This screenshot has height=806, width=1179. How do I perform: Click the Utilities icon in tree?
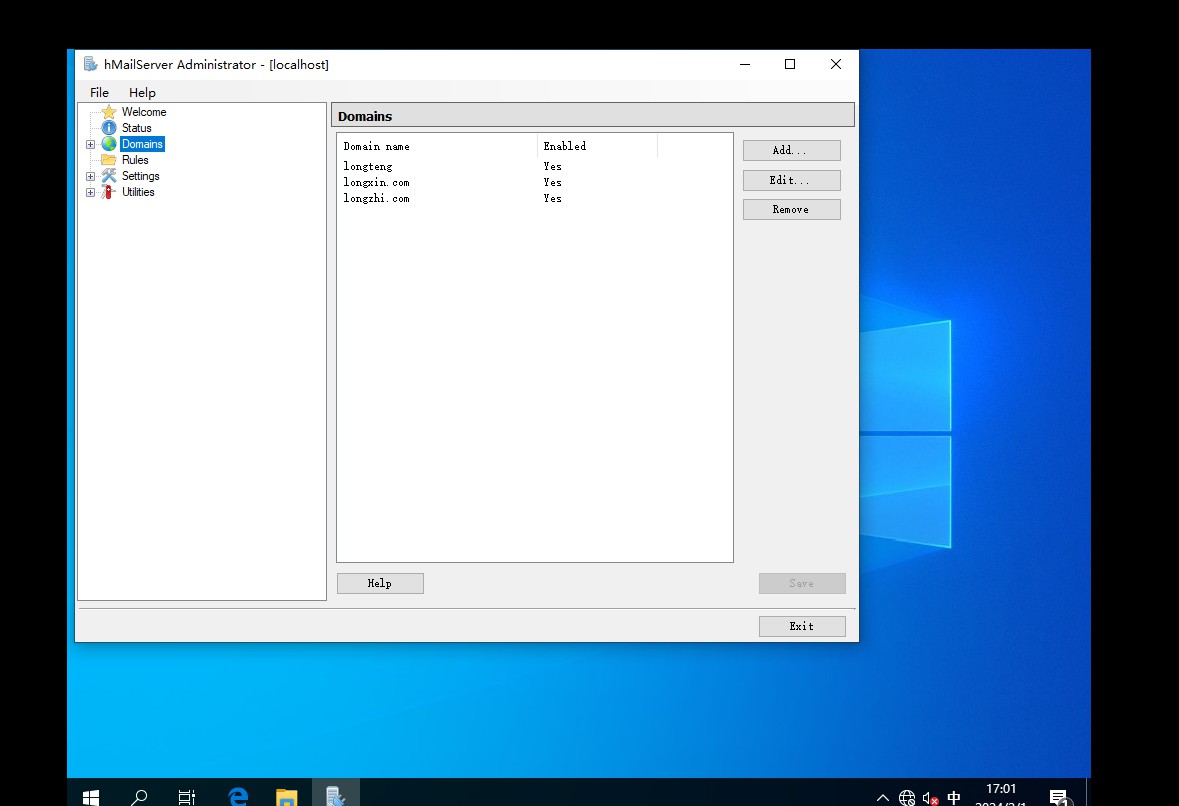[x=109, y=192]
